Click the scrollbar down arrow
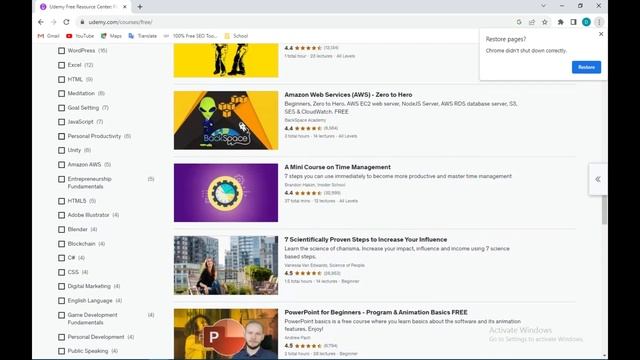640x360 pixels. point(604,356)
